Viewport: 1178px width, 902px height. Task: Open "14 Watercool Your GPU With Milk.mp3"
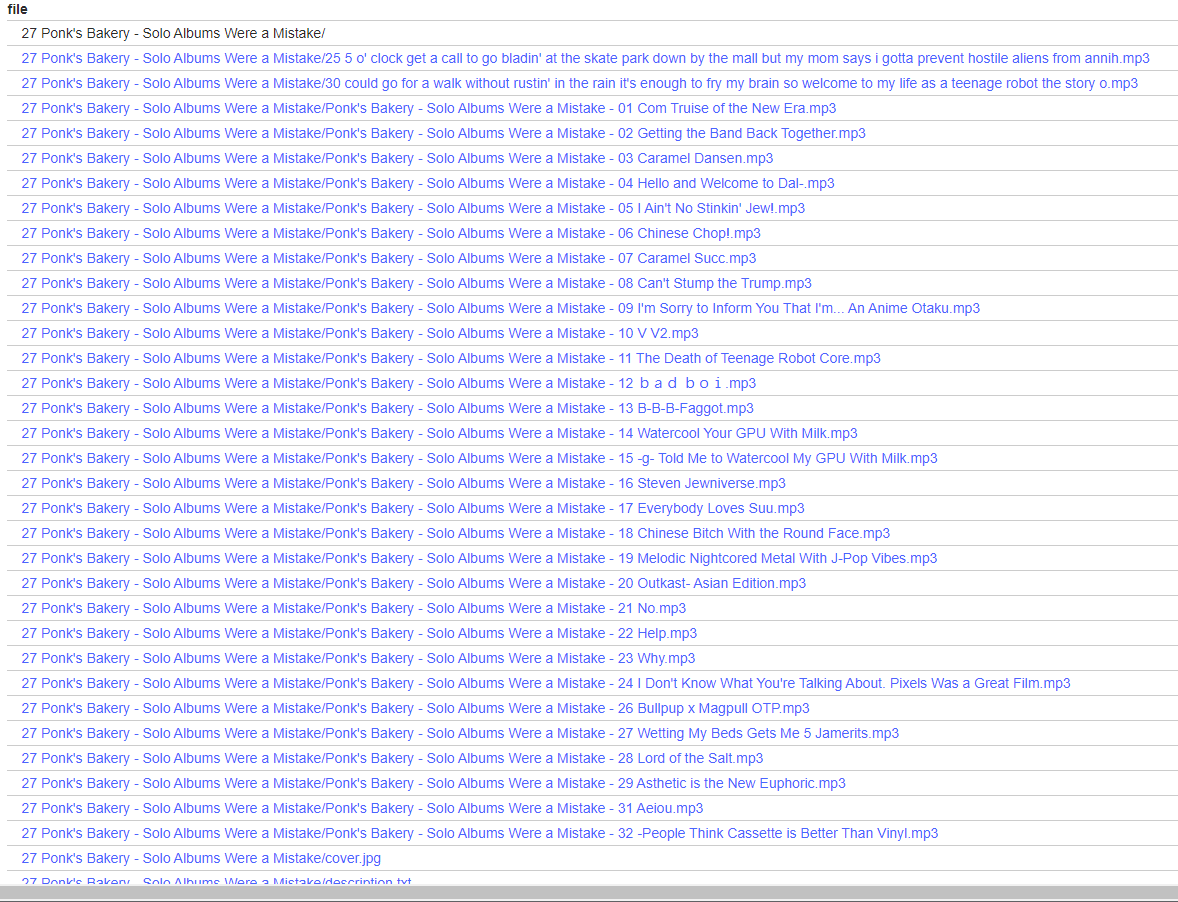(x=439, y=433)
